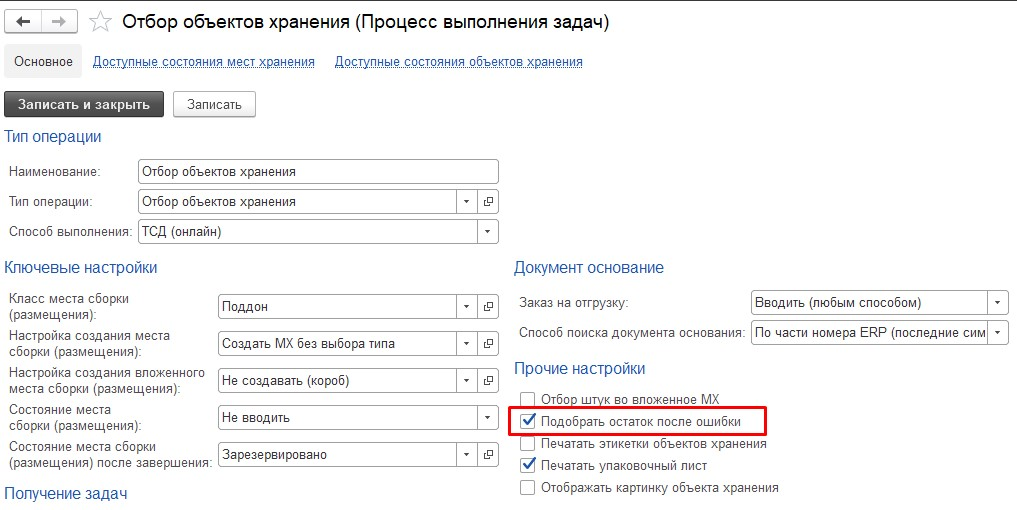Click the forward navigation arrow
1017x510 pixels.
click(x=59, y=21)
